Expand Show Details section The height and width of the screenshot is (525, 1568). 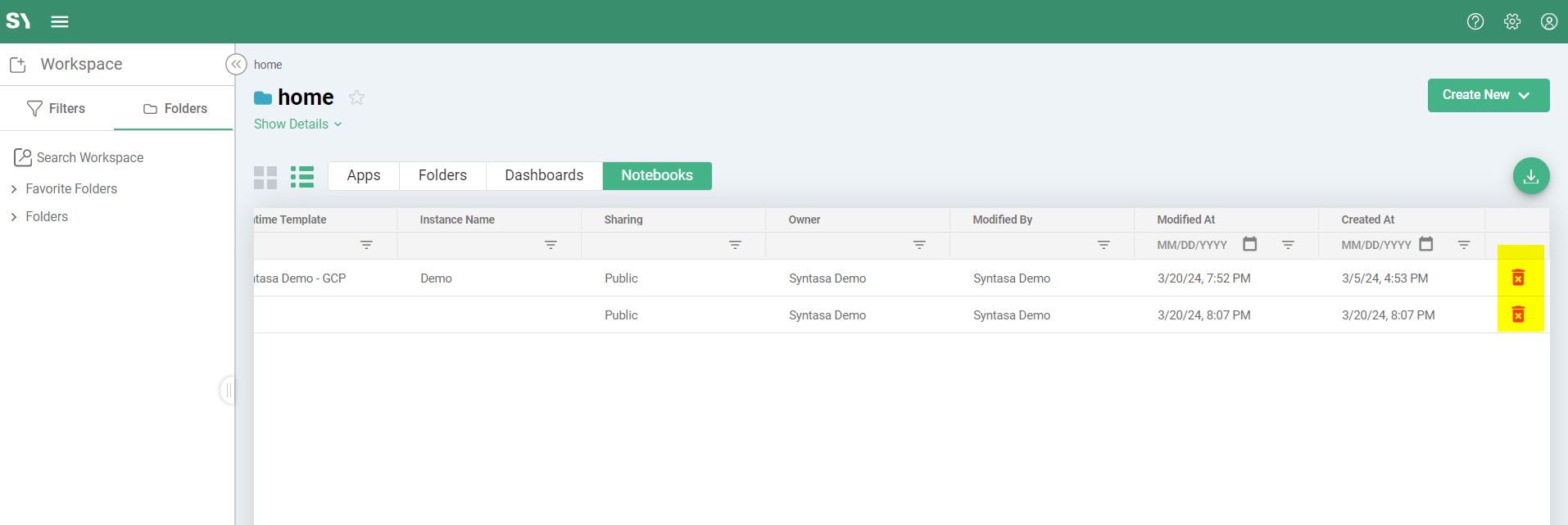pos(297,124)
